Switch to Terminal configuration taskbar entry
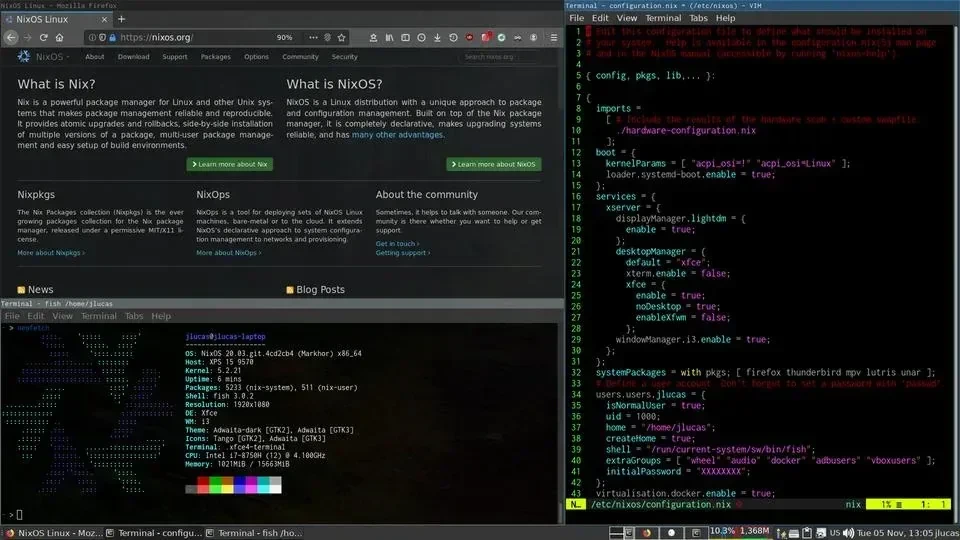This screenshot has width=960, height=540. click(x=154, y=533)
